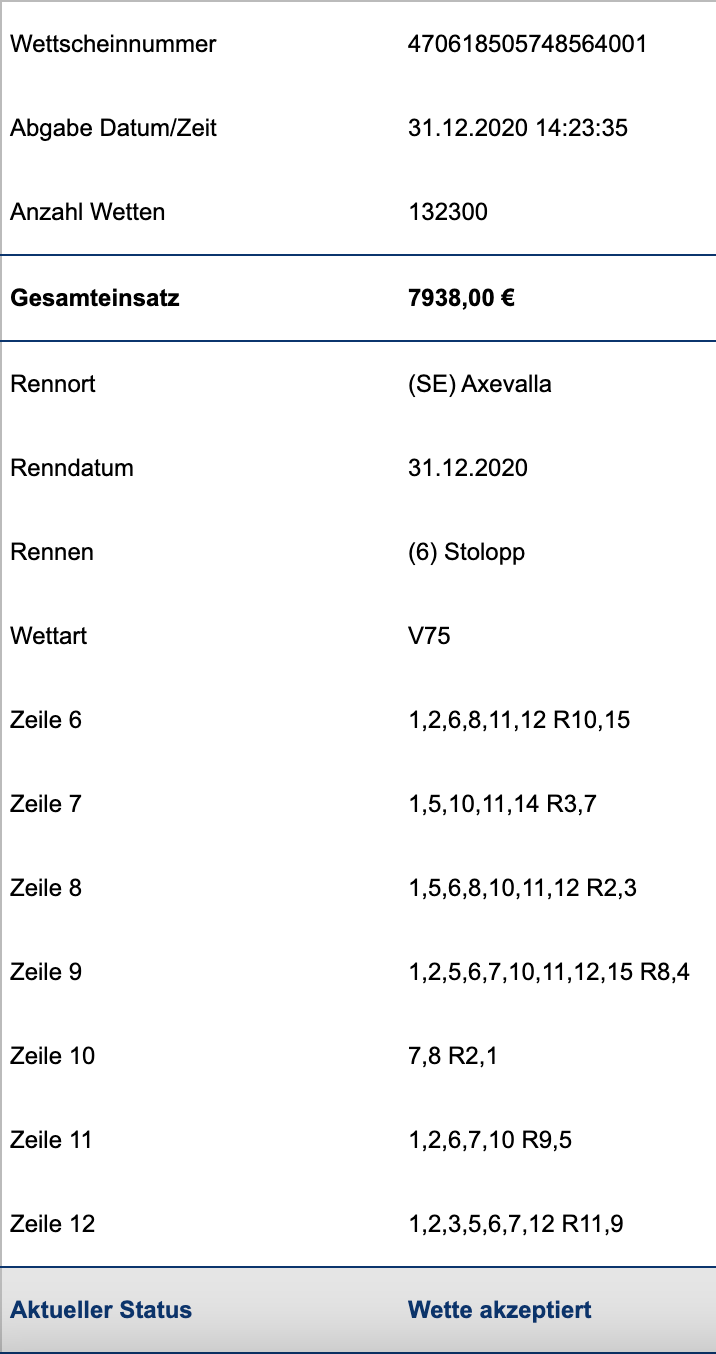Click the Wette akzeptiert status text

coord(500,1310)
